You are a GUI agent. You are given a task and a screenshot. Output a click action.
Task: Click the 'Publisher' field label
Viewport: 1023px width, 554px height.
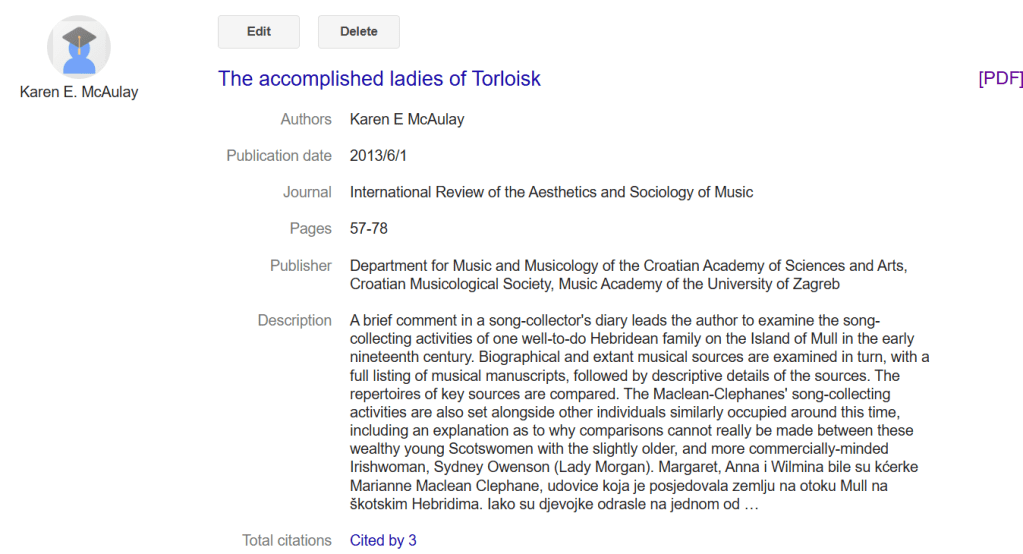point(300,266)
